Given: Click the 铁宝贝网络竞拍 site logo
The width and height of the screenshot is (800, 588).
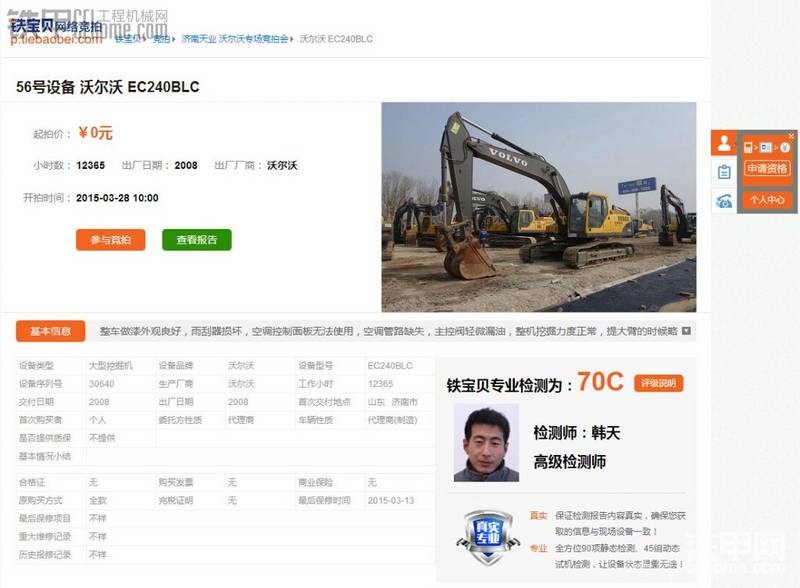Looking at the screenshot, I should pyautogui.click(x=56, y=31).
